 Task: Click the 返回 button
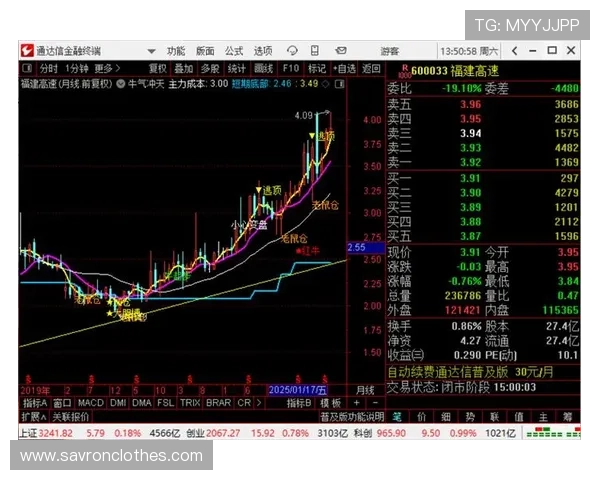point(370,69)
